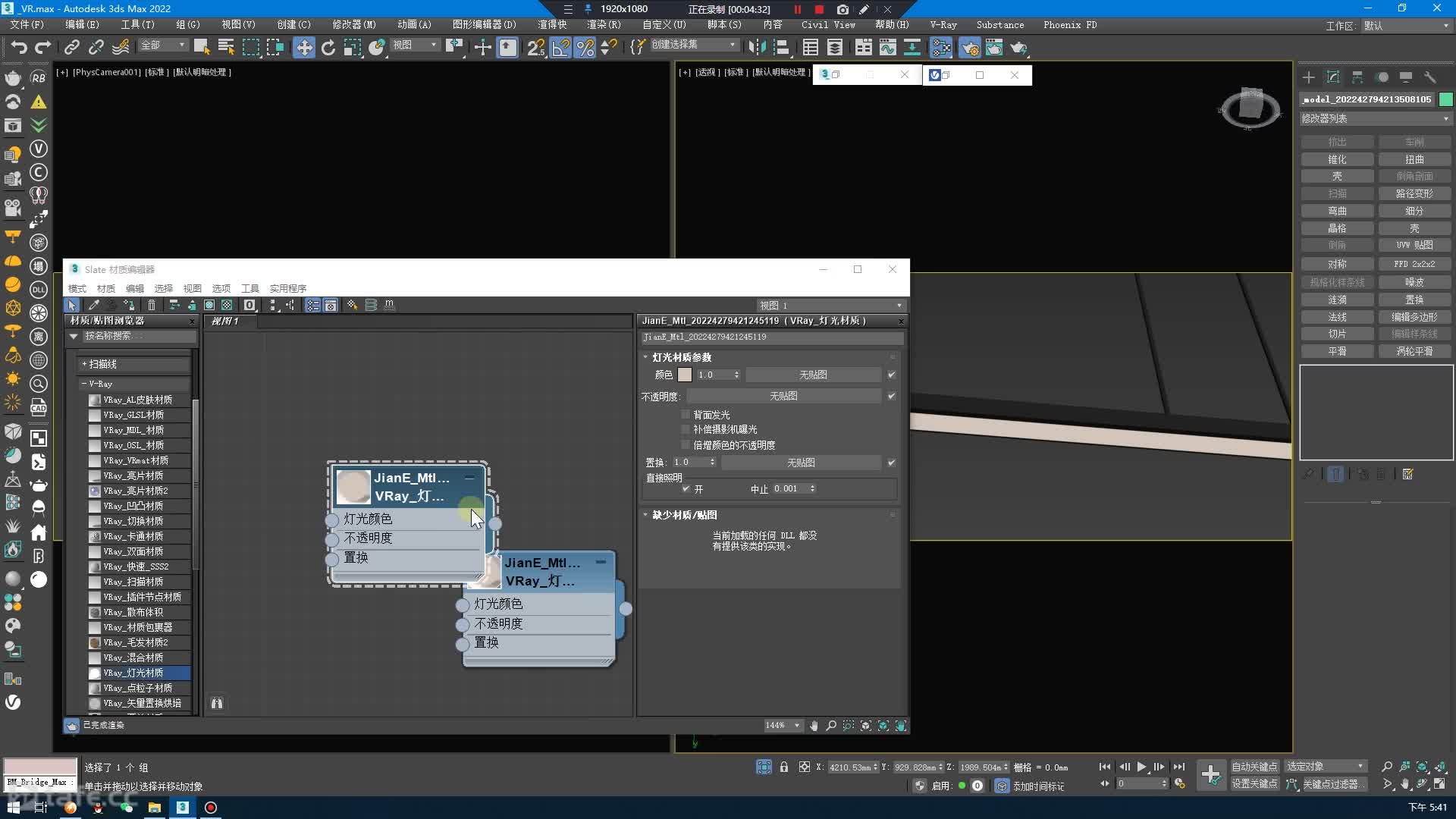This screenshot has height=819, width=1456.
Task: Open the Modify panel tab icon
Action: click(x=1333, y=77)
